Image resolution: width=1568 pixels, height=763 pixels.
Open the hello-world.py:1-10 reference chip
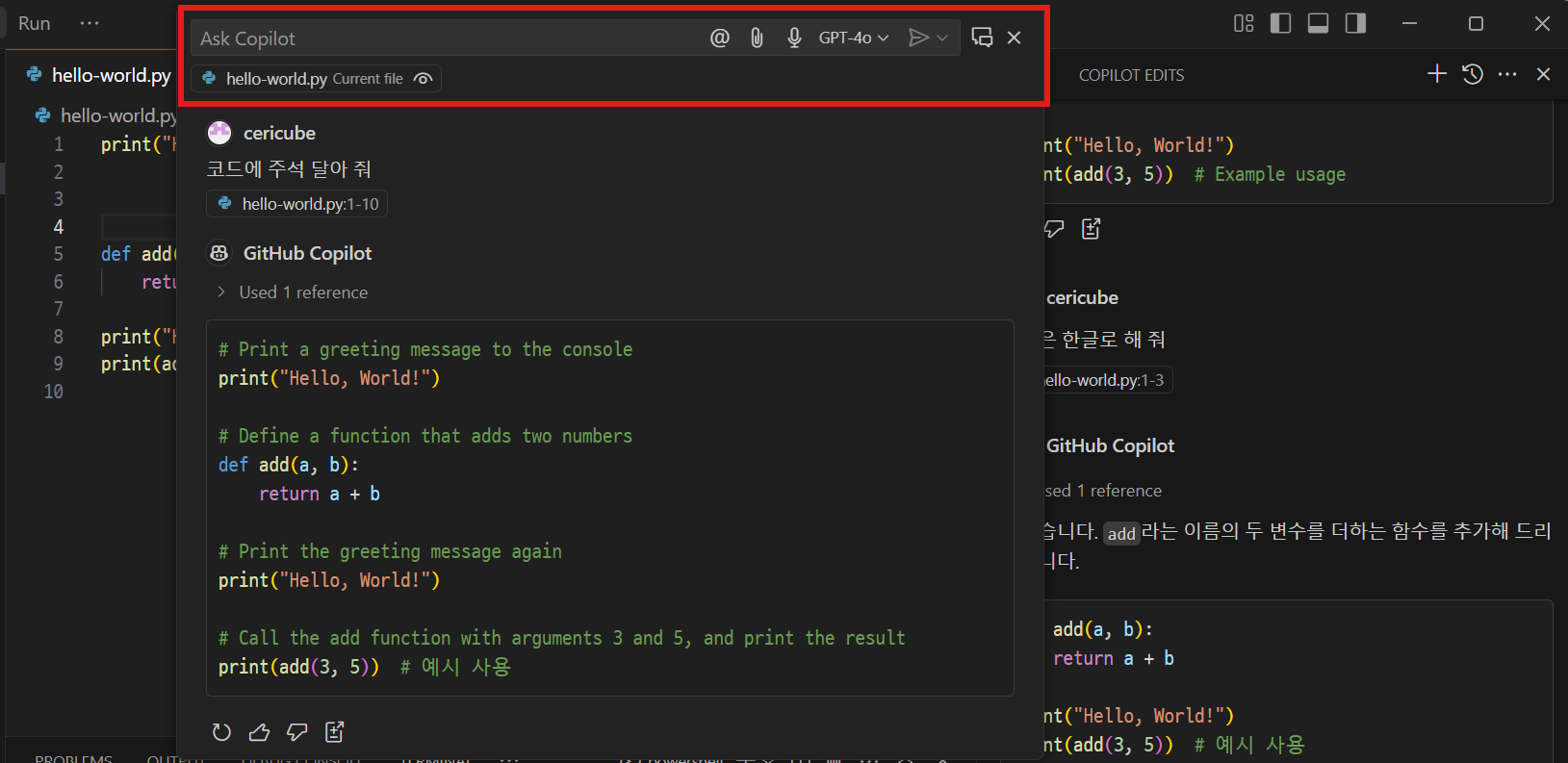(x=297, y=204)
